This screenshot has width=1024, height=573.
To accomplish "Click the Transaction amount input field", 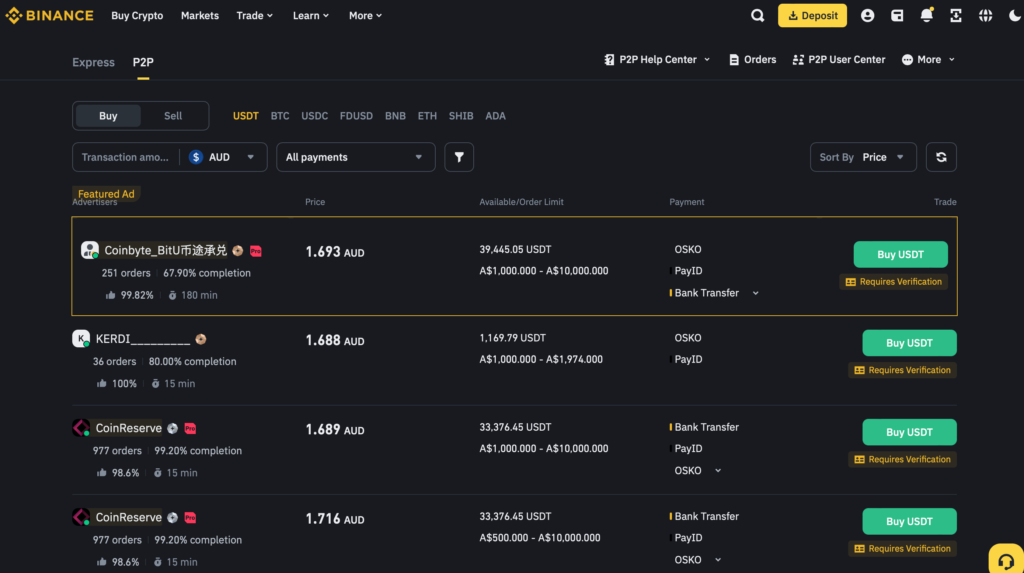I will 125,157.
